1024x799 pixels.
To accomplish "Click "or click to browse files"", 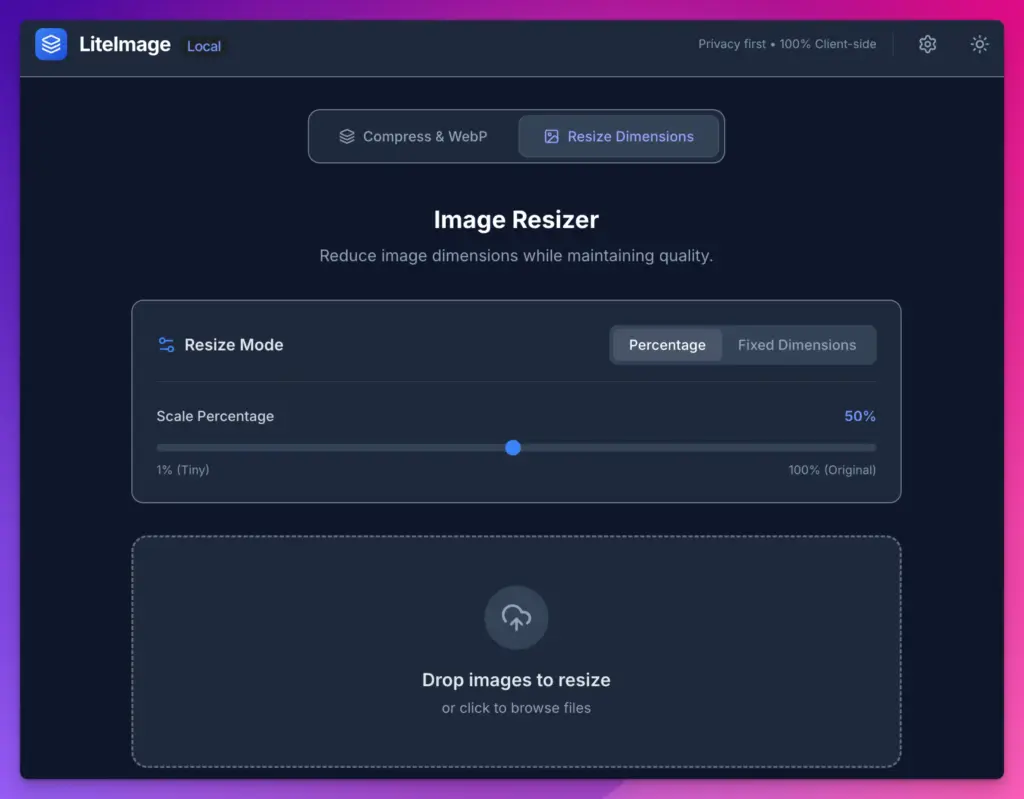I will pos(516,708).
